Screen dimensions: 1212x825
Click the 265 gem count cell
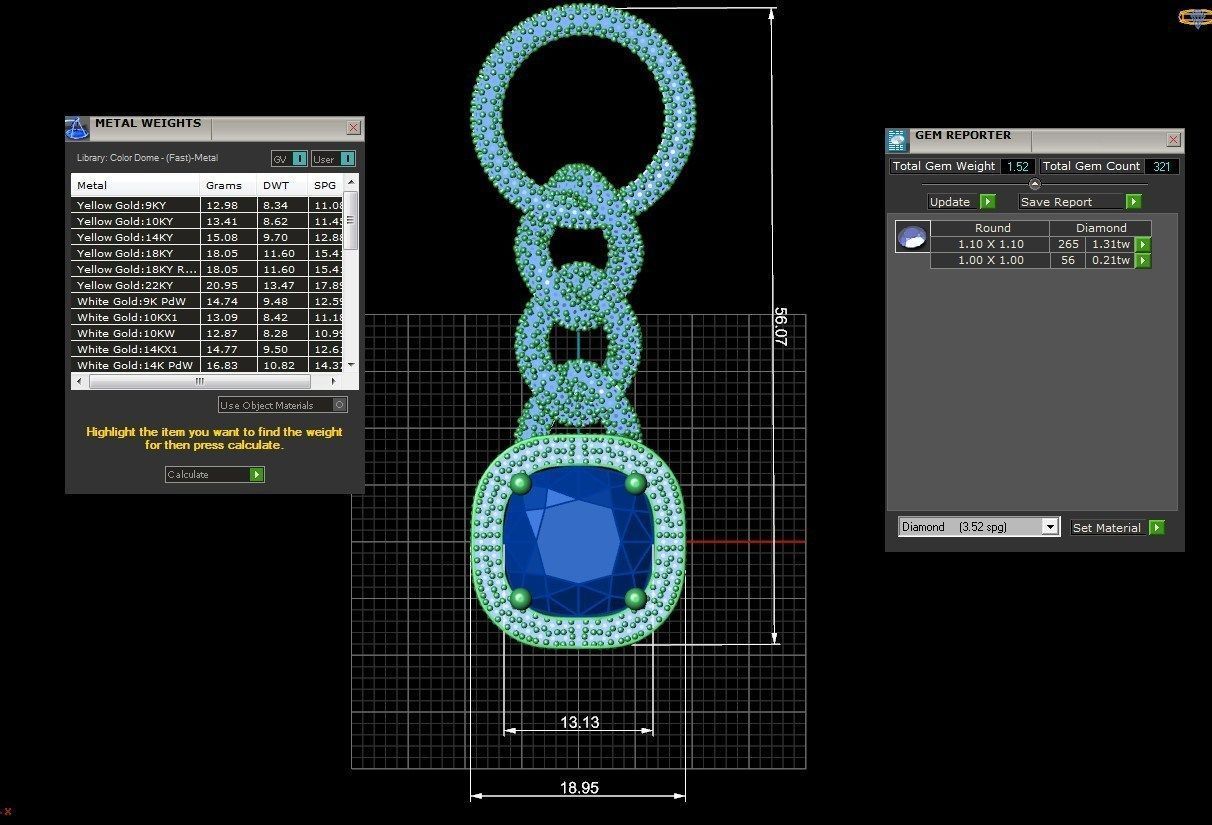pos(1068,244)
